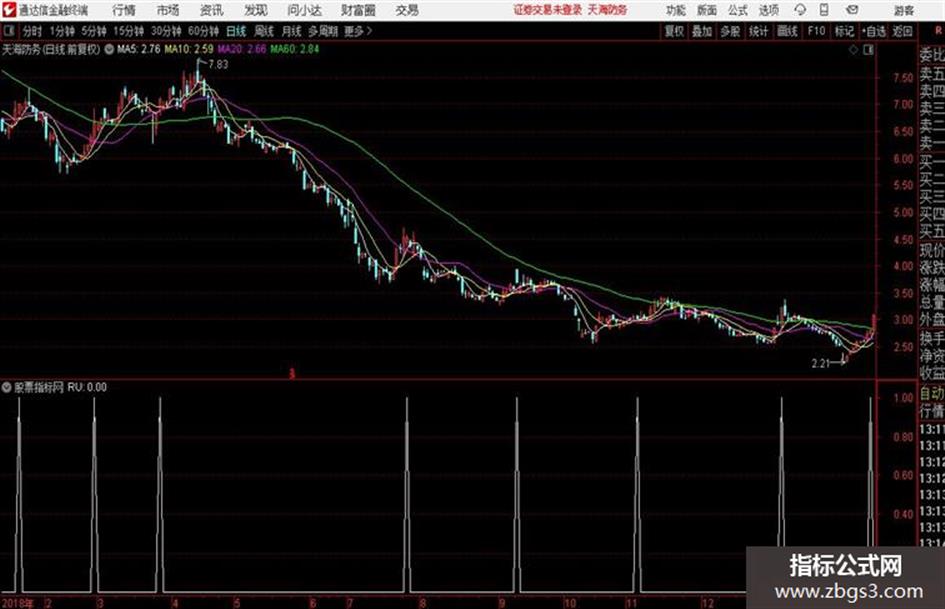The height and width of the screenshot is (609, 945).
Task: Click 证券交易未登录 login notice
Action: (x=548, y=10)
